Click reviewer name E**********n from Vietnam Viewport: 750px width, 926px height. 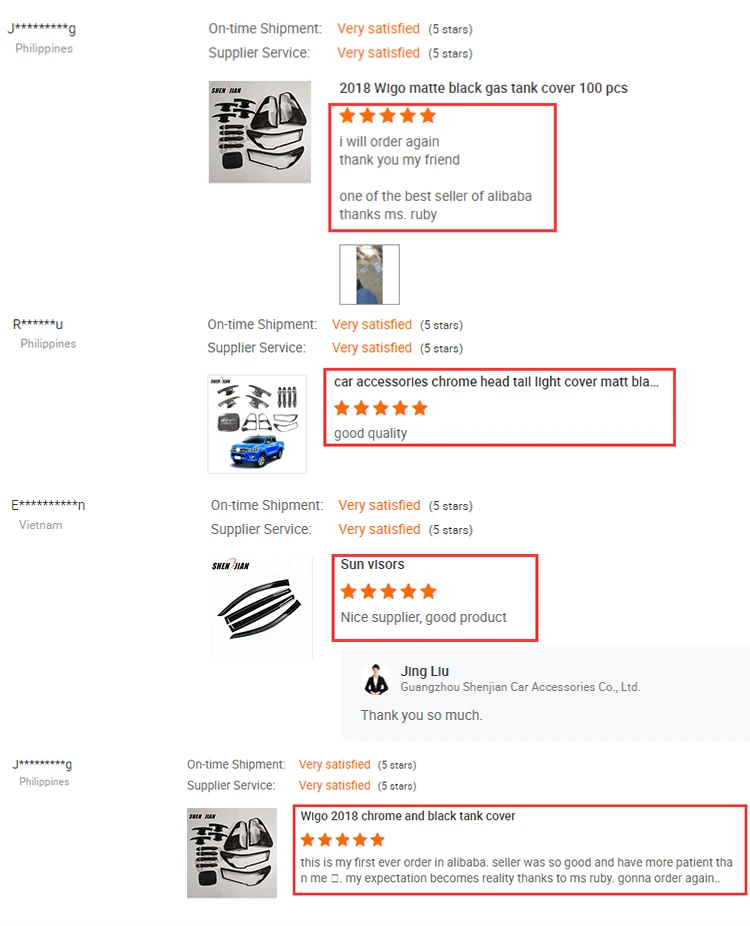[x=48, y=505]
